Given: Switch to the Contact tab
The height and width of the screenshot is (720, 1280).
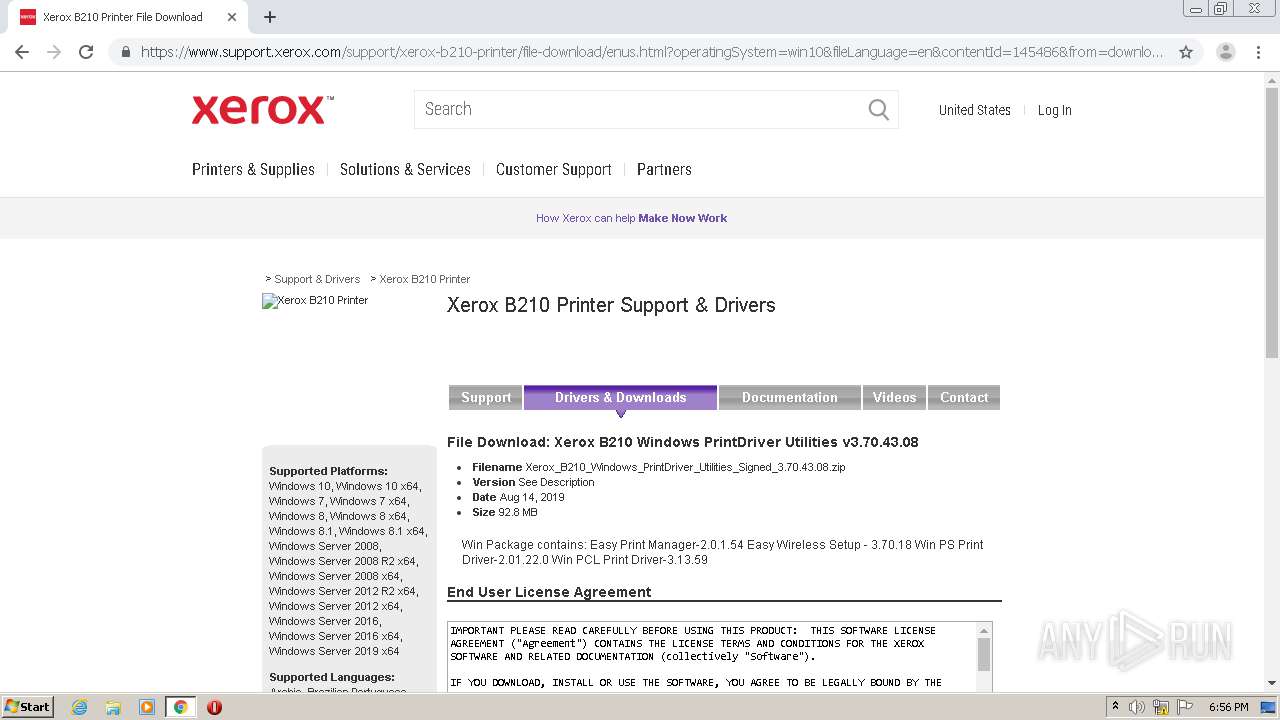Looking at the screenshot, I should 964,397.
